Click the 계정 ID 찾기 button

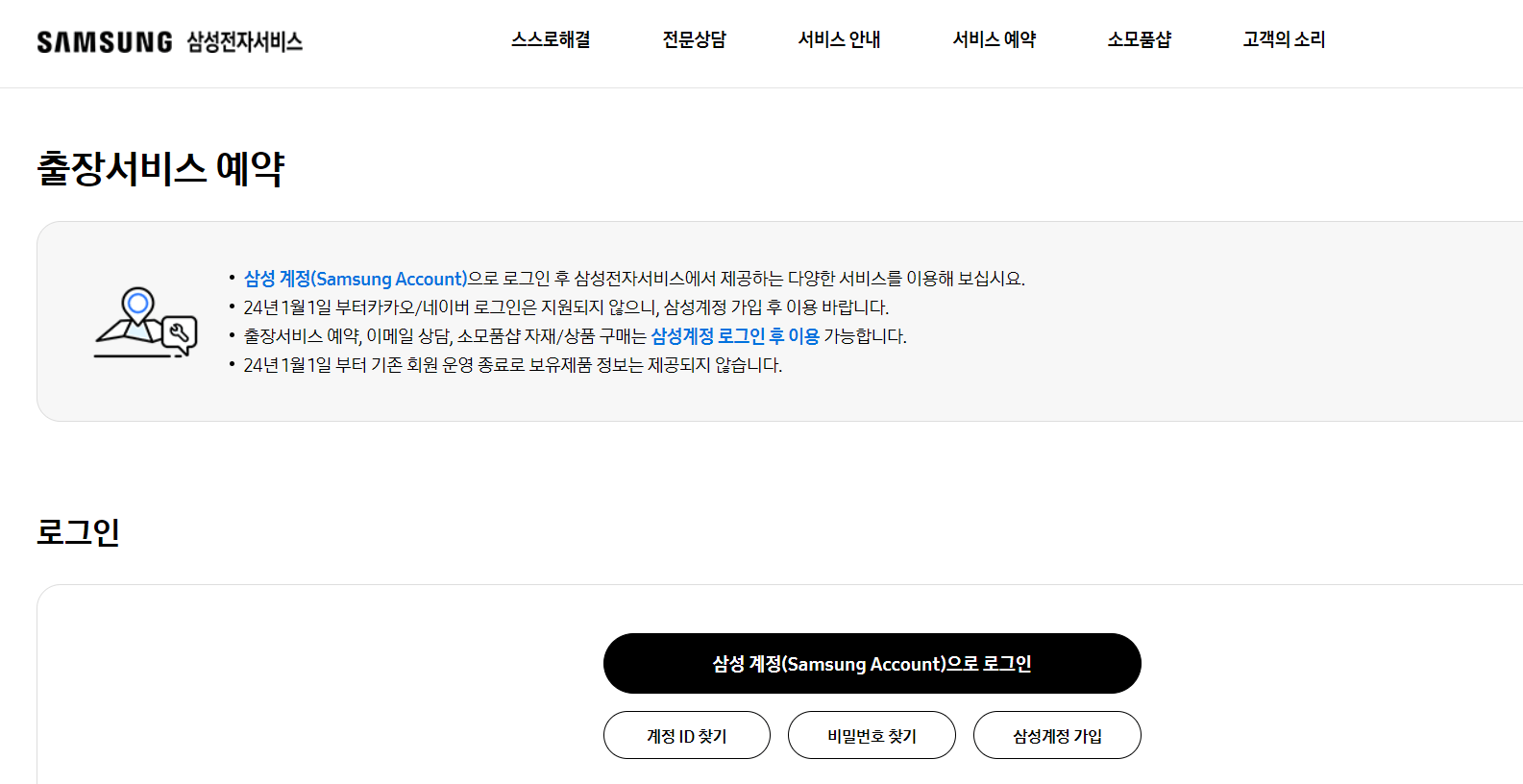point(686,735)
